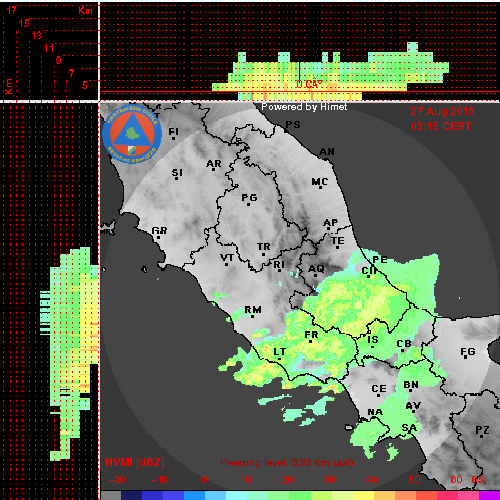500x500 pixels.
Task: Click the RM city label
Action: [x=253, y=310]
